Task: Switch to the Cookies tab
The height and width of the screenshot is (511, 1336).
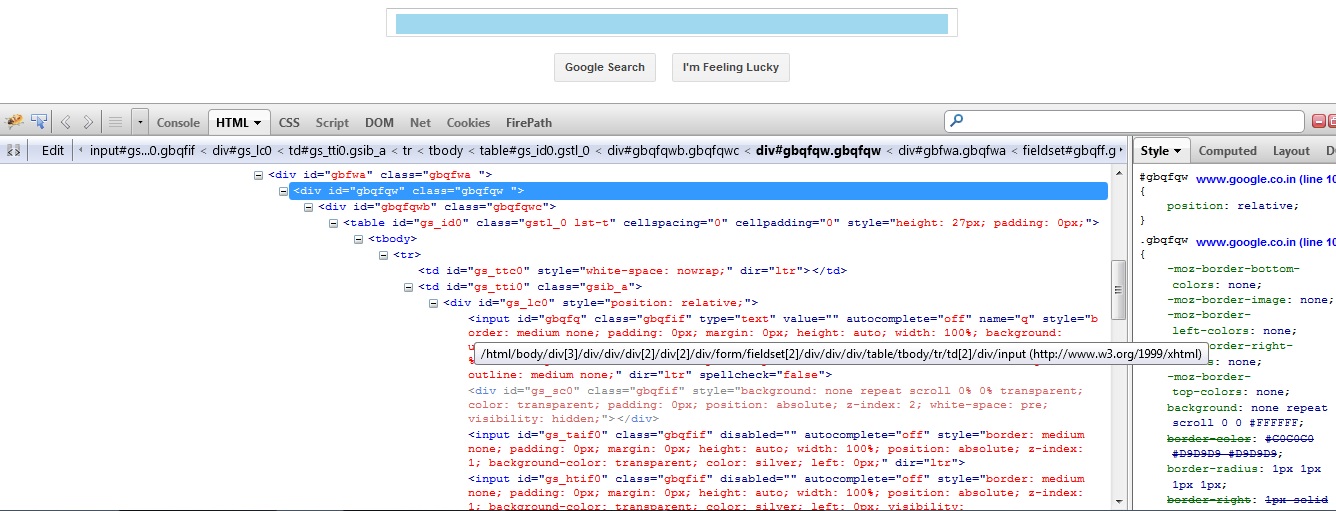Action: coord(468,123)
